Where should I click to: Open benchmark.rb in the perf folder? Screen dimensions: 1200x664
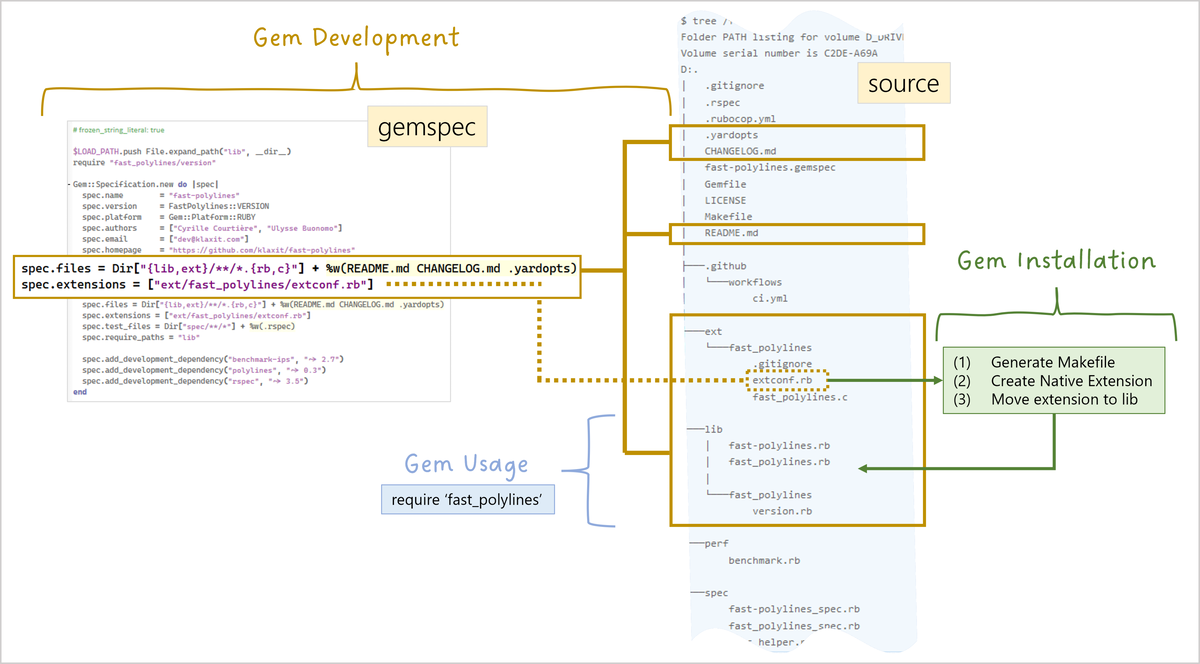click(764, 560)
